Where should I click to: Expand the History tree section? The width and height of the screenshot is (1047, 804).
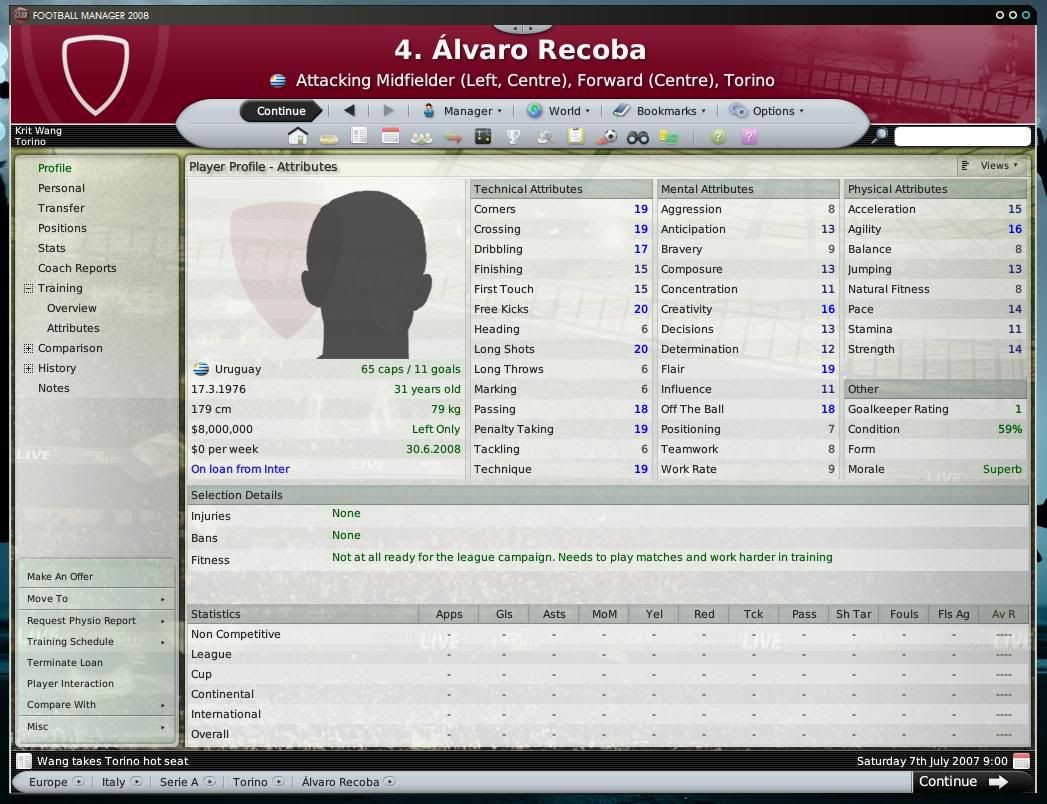click(28, 369)
